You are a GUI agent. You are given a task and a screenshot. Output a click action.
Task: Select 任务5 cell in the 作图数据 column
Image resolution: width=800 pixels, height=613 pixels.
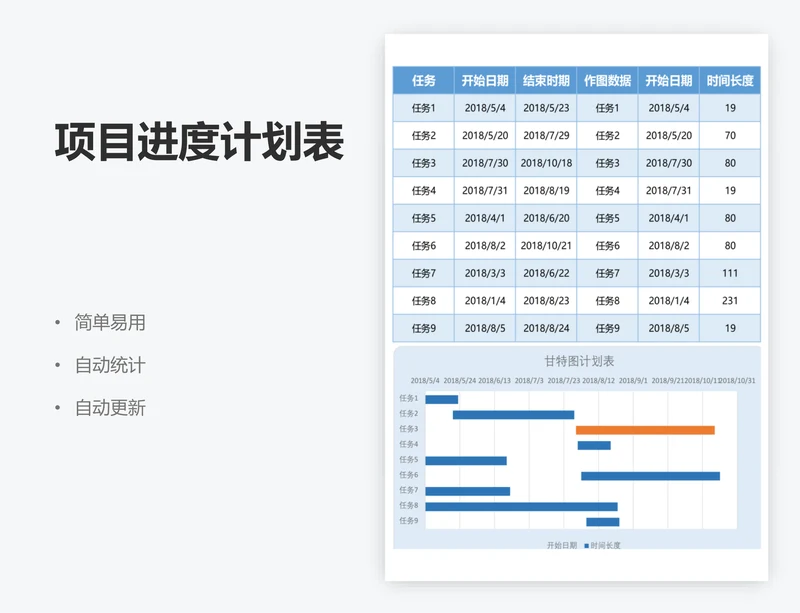[x=607, y=218]
